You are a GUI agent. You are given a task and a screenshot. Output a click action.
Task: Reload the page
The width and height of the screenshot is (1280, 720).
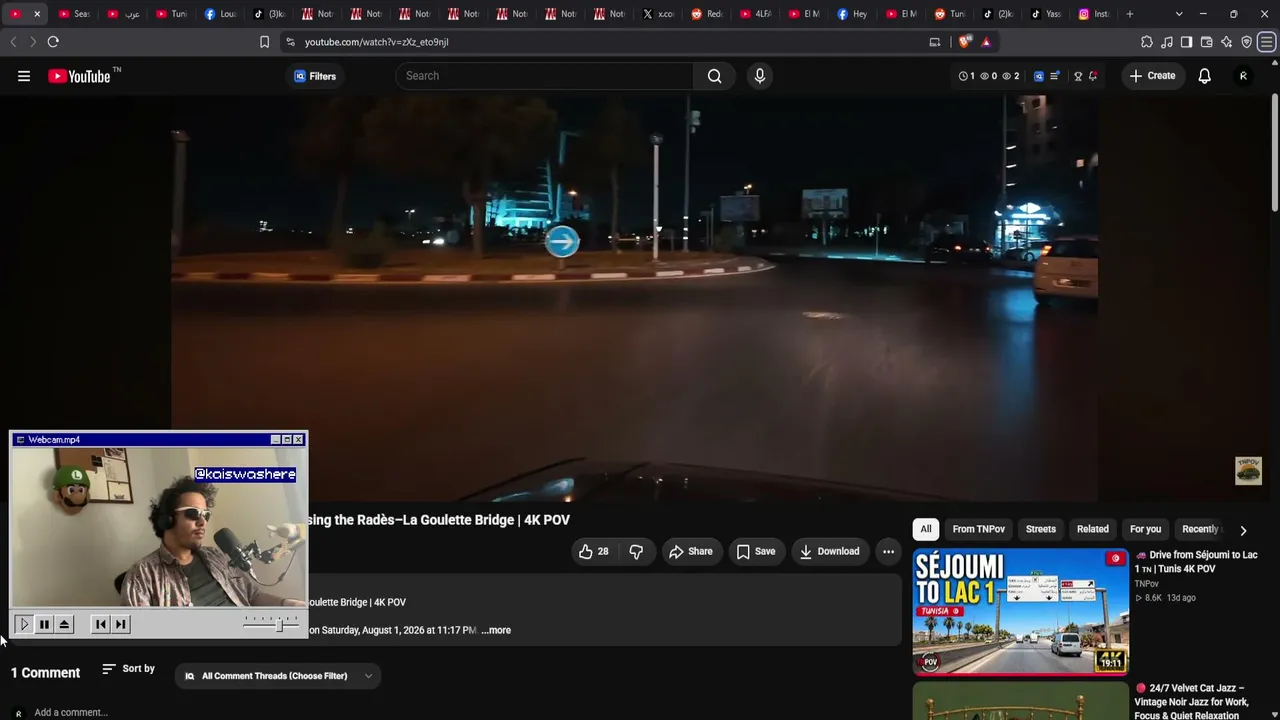pyautogui.click(x=53, y=42)
